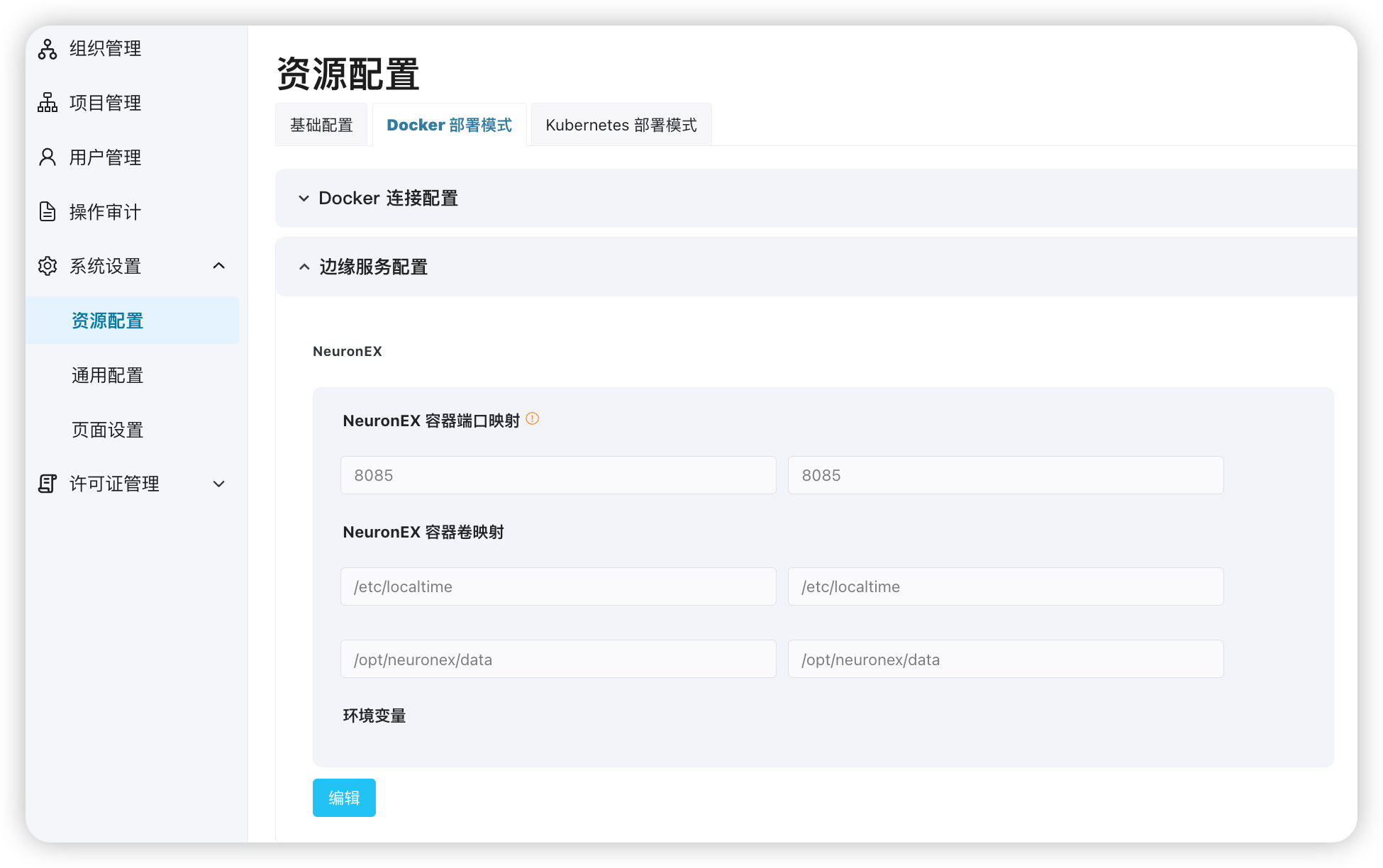The image size is (1383, 868).
Task: Click the first 8085 port input field
Action: [x=557, y=475]
